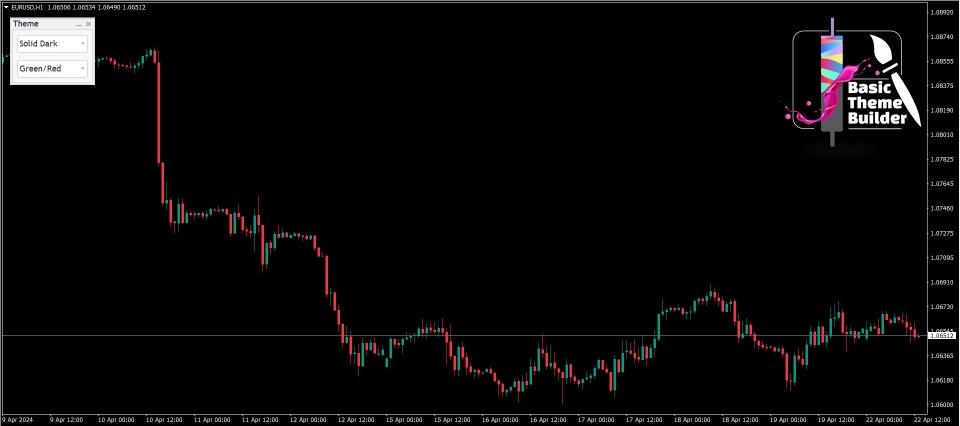960x426 pixels.
Task: Click the 1.08375 price axis label
Action: (x=941, y=86)
